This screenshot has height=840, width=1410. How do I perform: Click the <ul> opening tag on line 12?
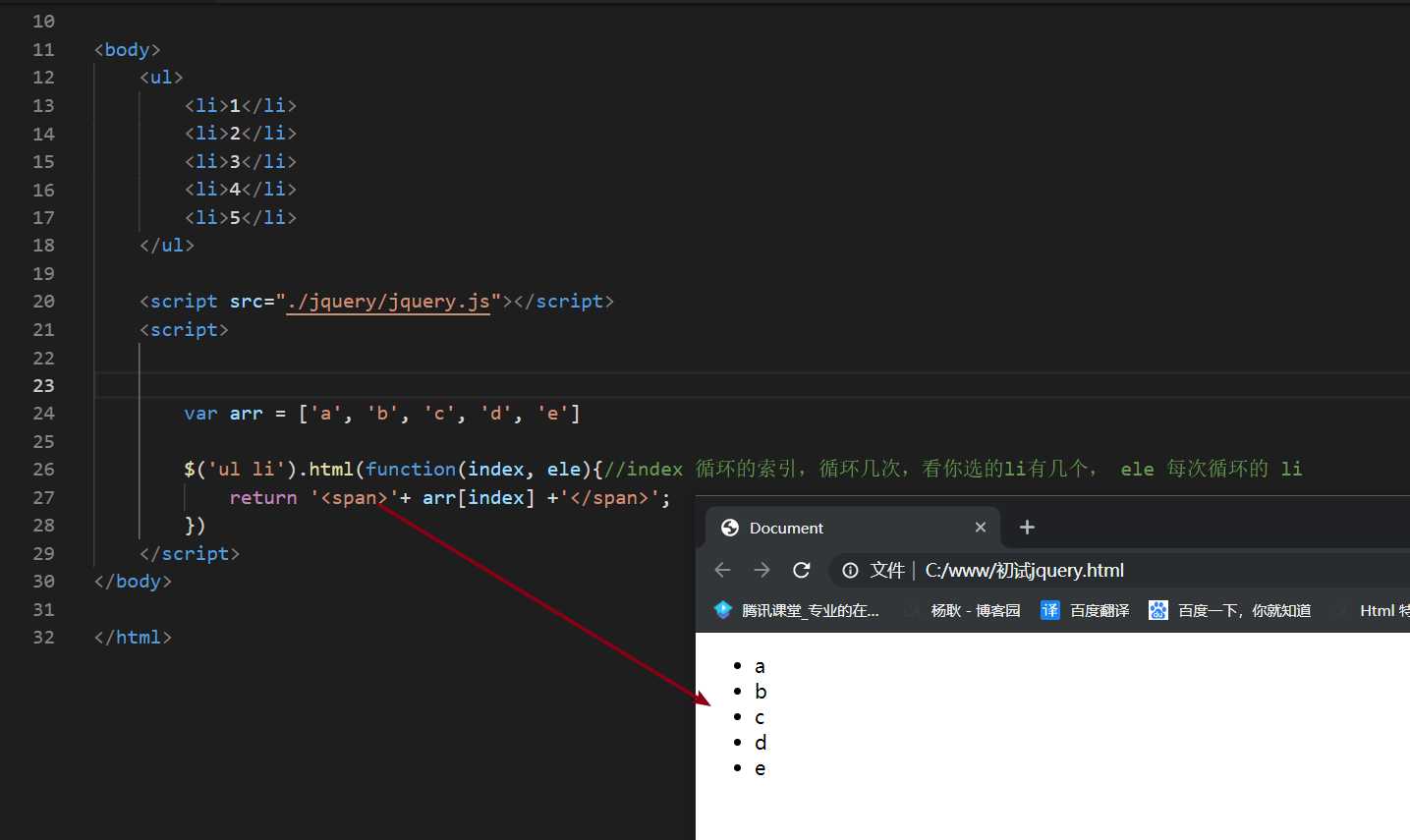(x=161, y=77)
